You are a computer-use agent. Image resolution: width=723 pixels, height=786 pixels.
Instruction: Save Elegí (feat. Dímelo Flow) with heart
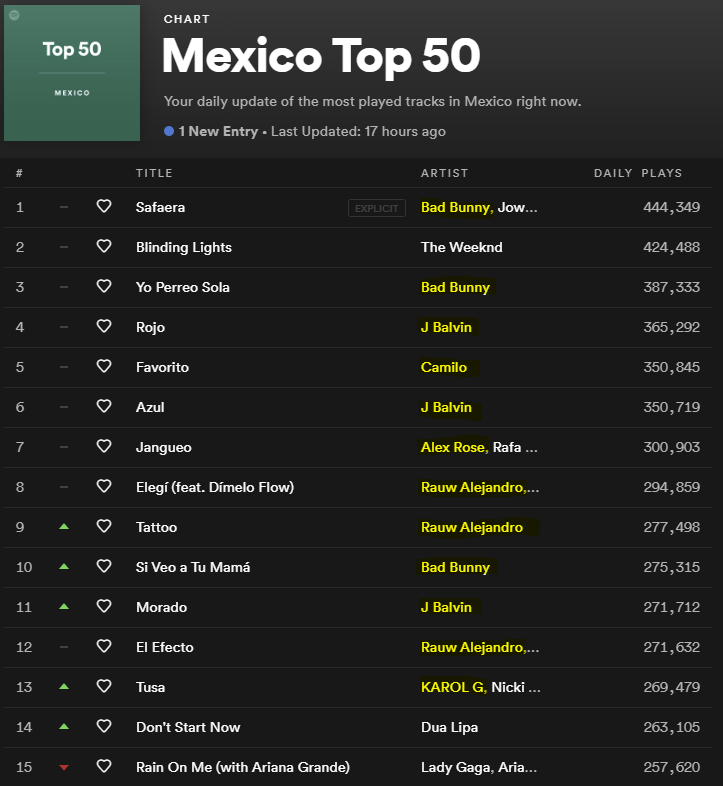pos(104,486)
